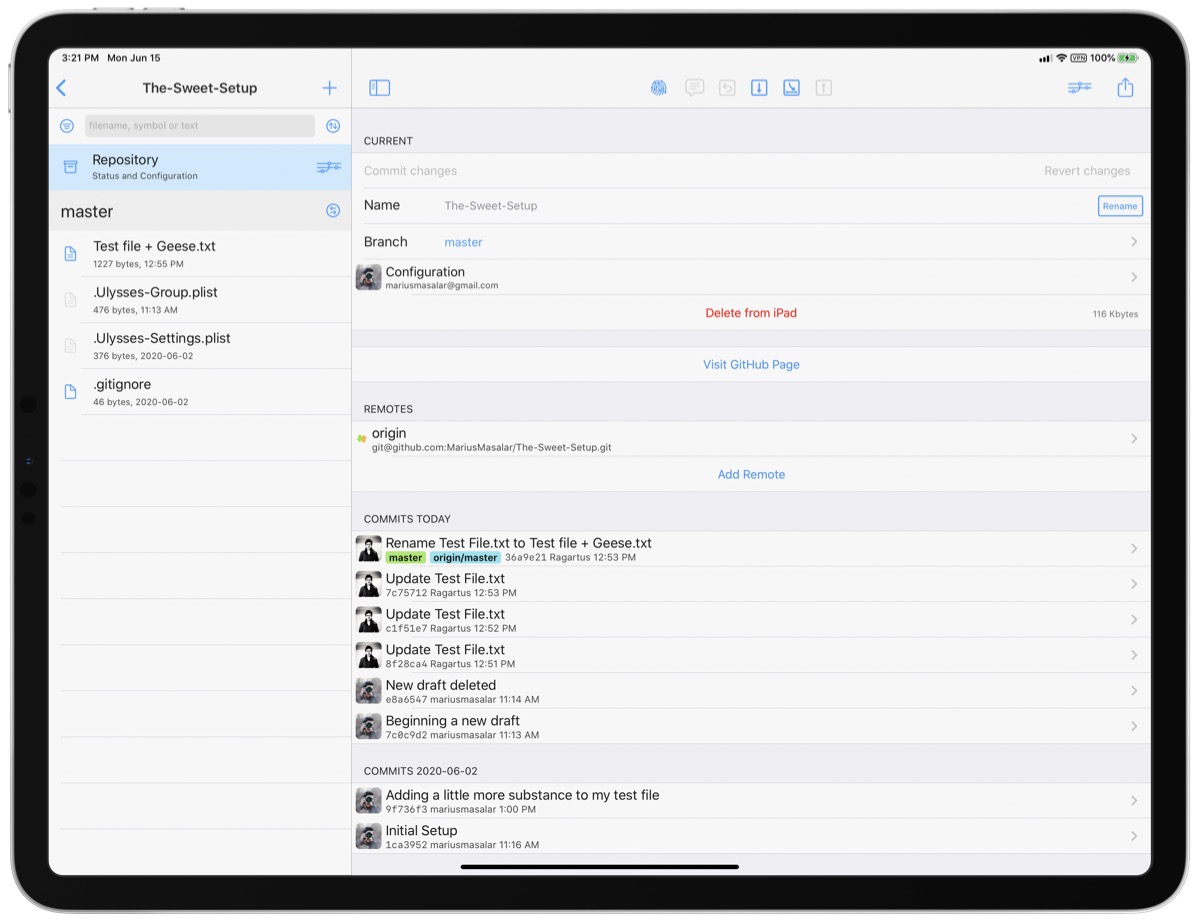1200x924 pixels.
Task: Tap the origin/master tag on latest commit
Action: (x=465, y=558)
